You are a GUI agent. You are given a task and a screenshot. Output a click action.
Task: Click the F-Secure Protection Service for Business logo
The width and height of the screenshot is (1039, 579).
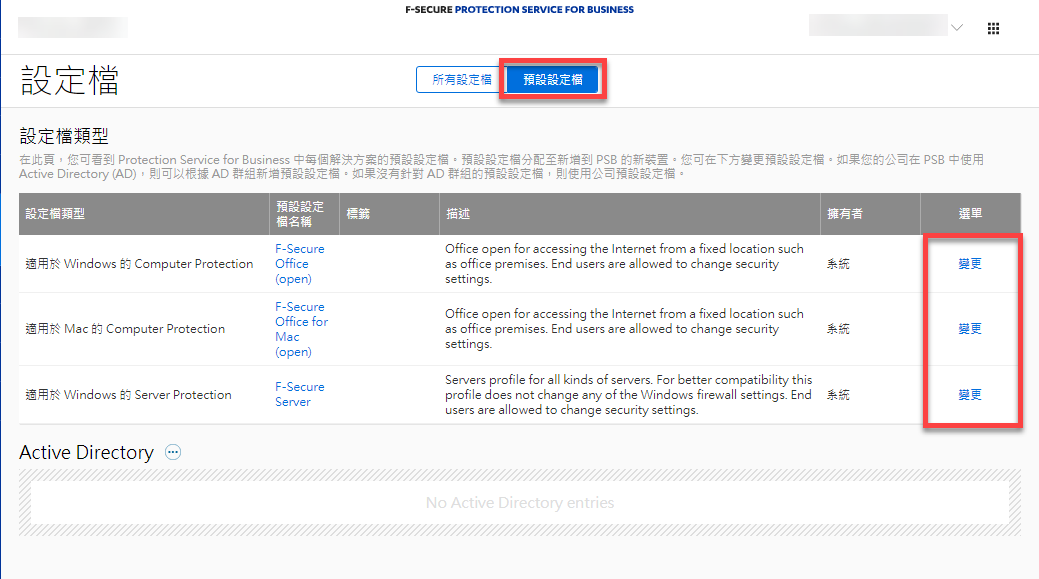pyautogui.click(x=519, y=10)
